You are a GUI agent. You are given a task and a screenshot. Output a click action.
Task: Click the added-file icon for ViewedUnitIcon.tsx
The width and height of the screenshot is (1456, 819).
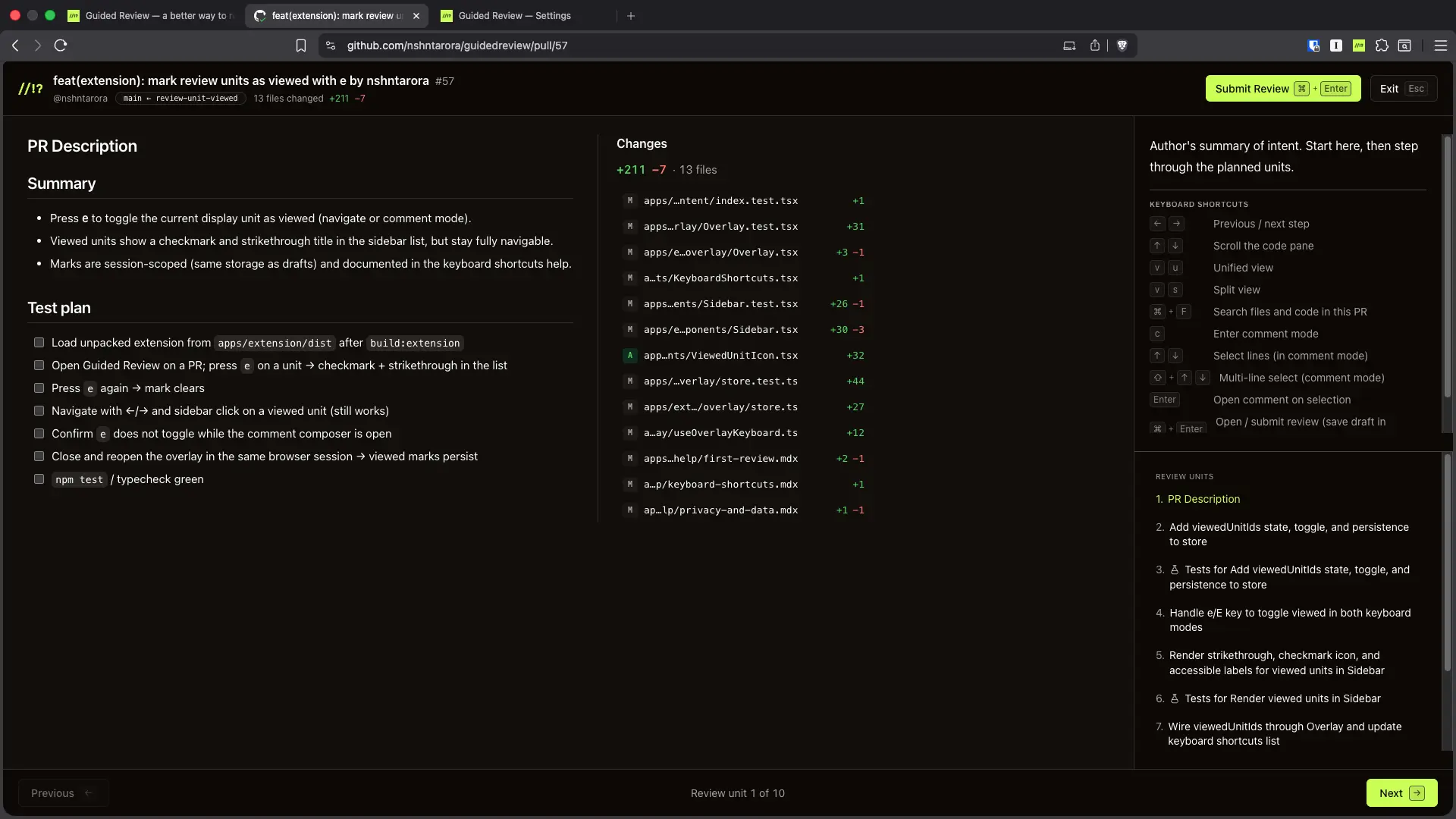629,356
